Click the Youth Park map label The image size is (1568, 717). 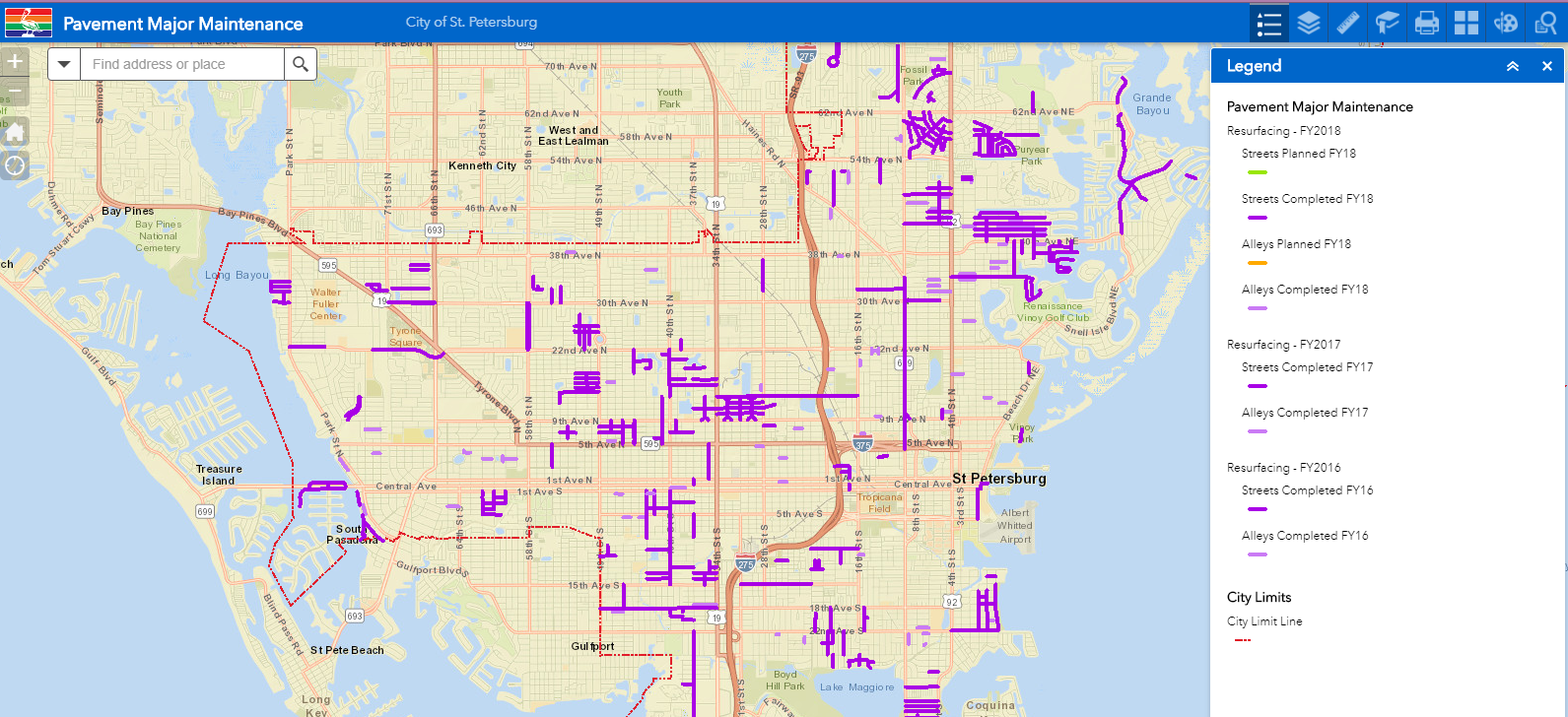click(669, 98)
